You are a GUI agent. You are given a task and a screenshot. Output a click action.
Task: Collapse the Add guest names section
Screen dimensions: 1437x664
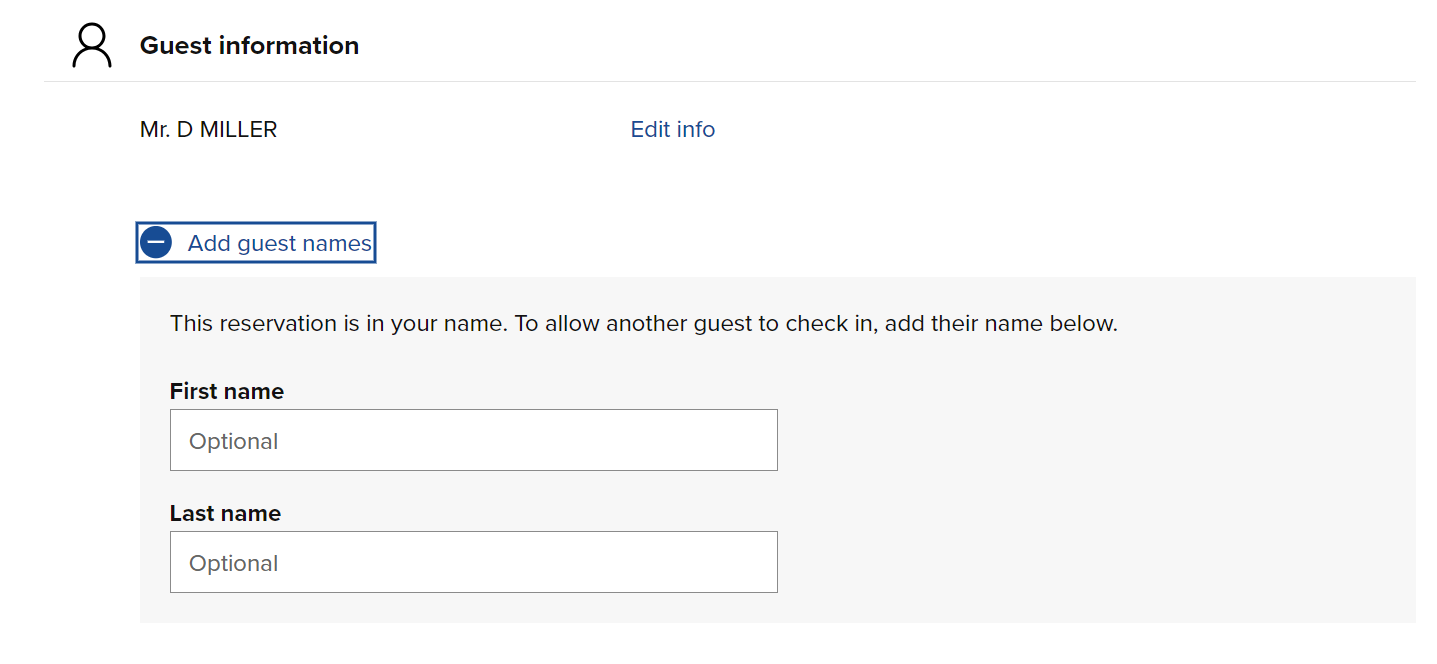(279, 243)
